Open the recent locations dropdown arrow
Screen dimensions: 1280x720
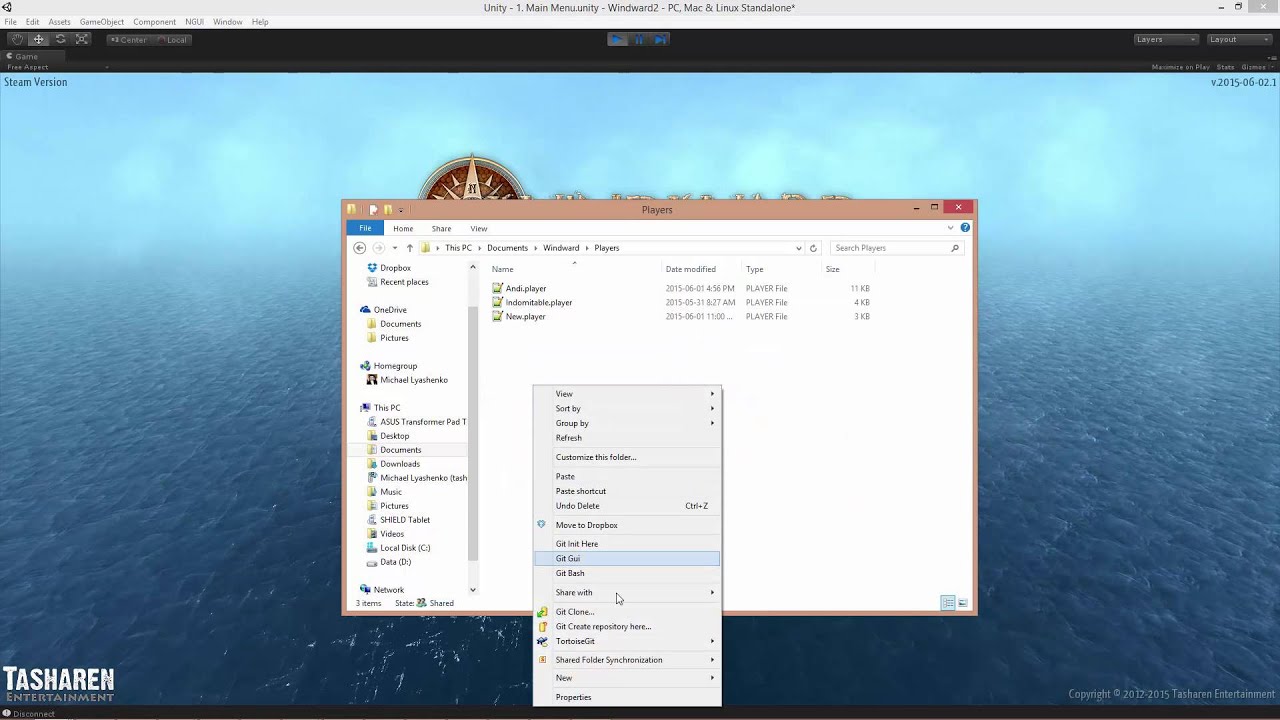click(395, 248)
